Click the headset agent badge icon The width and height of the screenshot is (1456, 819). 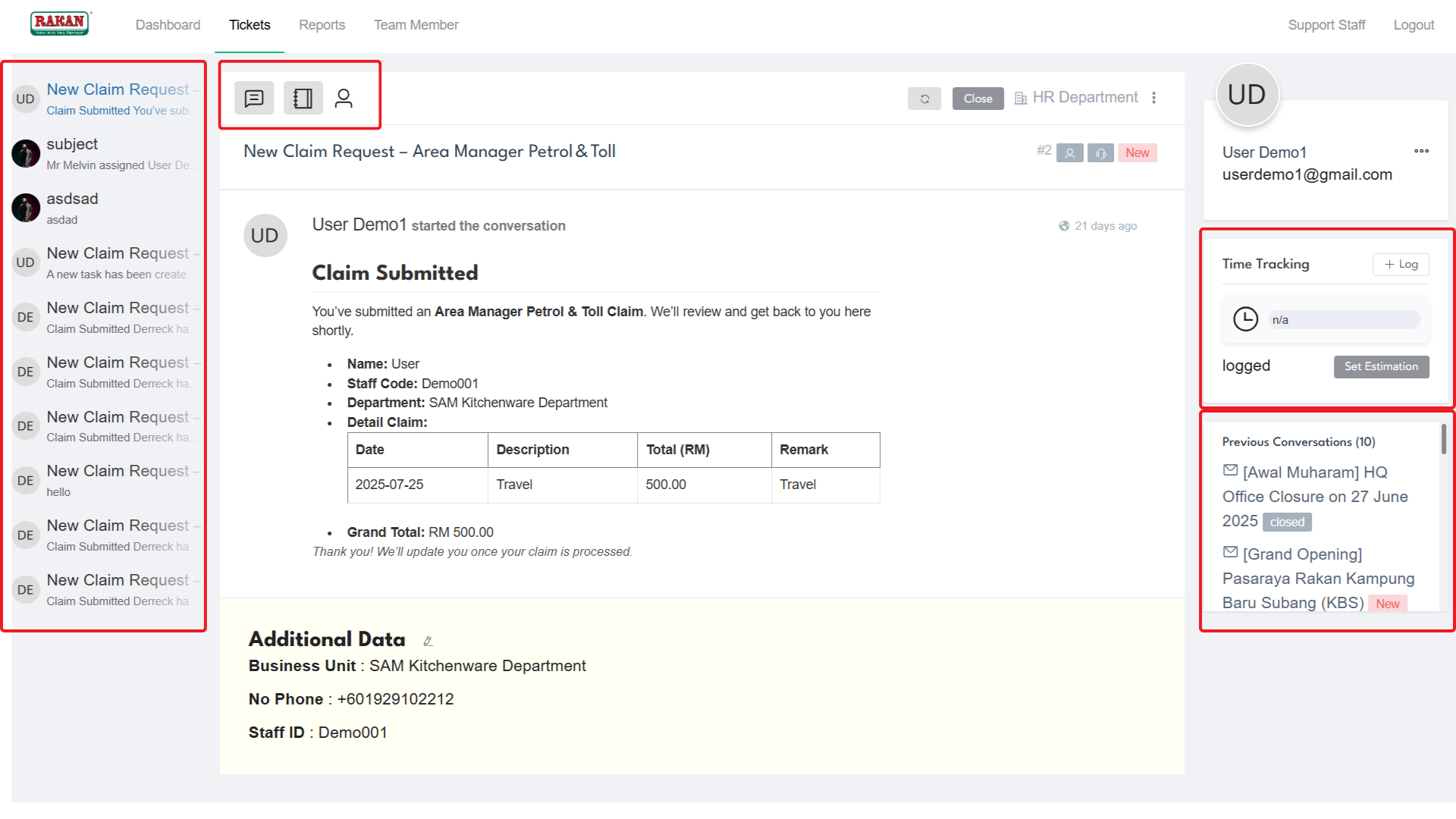point(1100,153)
